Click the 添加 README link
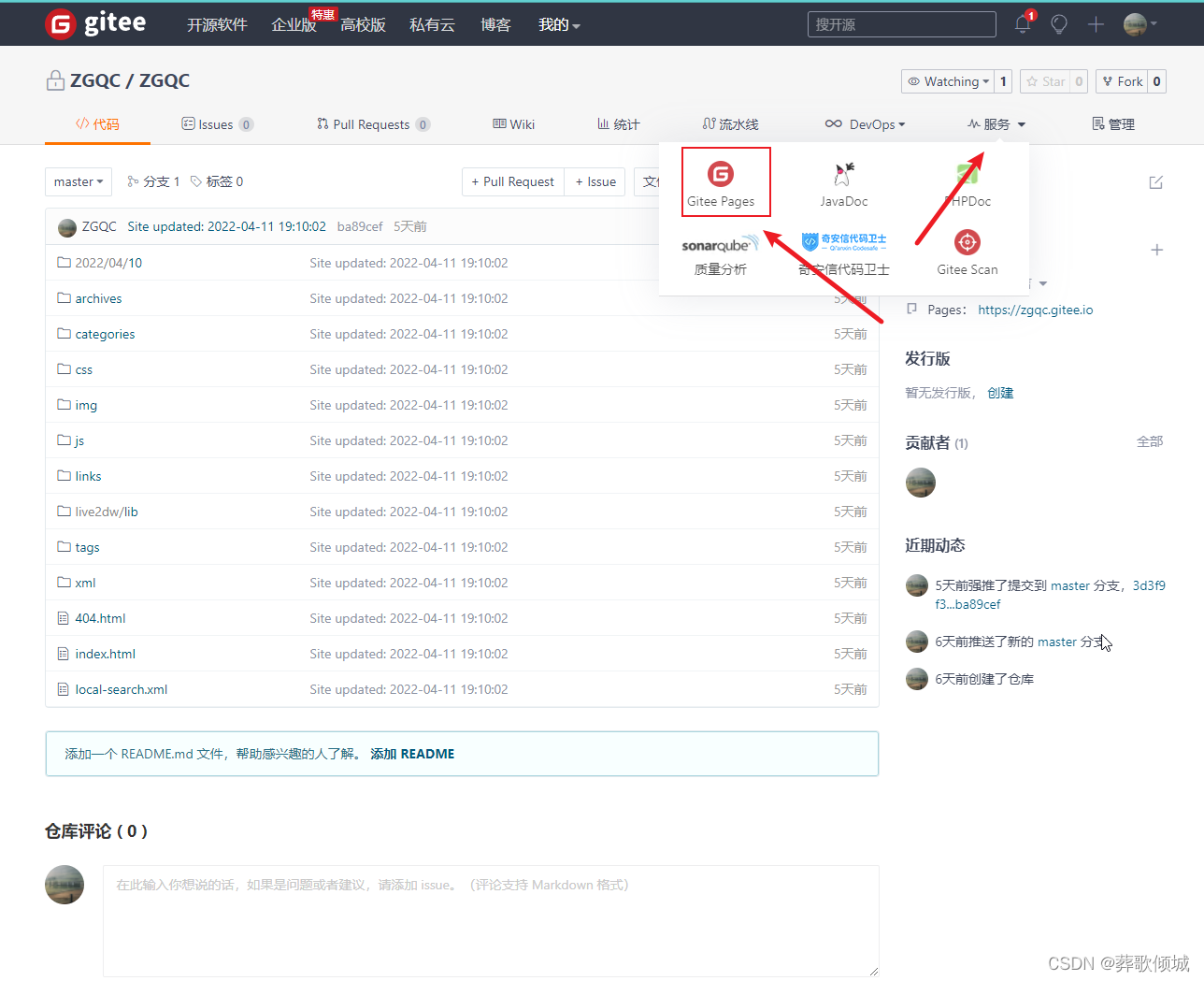 [x=412, y=754]
